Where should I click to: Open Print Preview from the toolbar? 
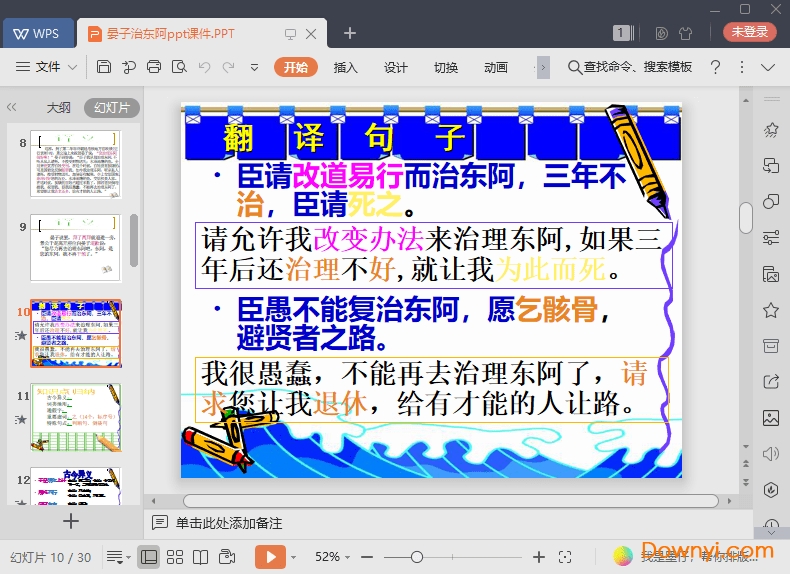tap(178, 67)
